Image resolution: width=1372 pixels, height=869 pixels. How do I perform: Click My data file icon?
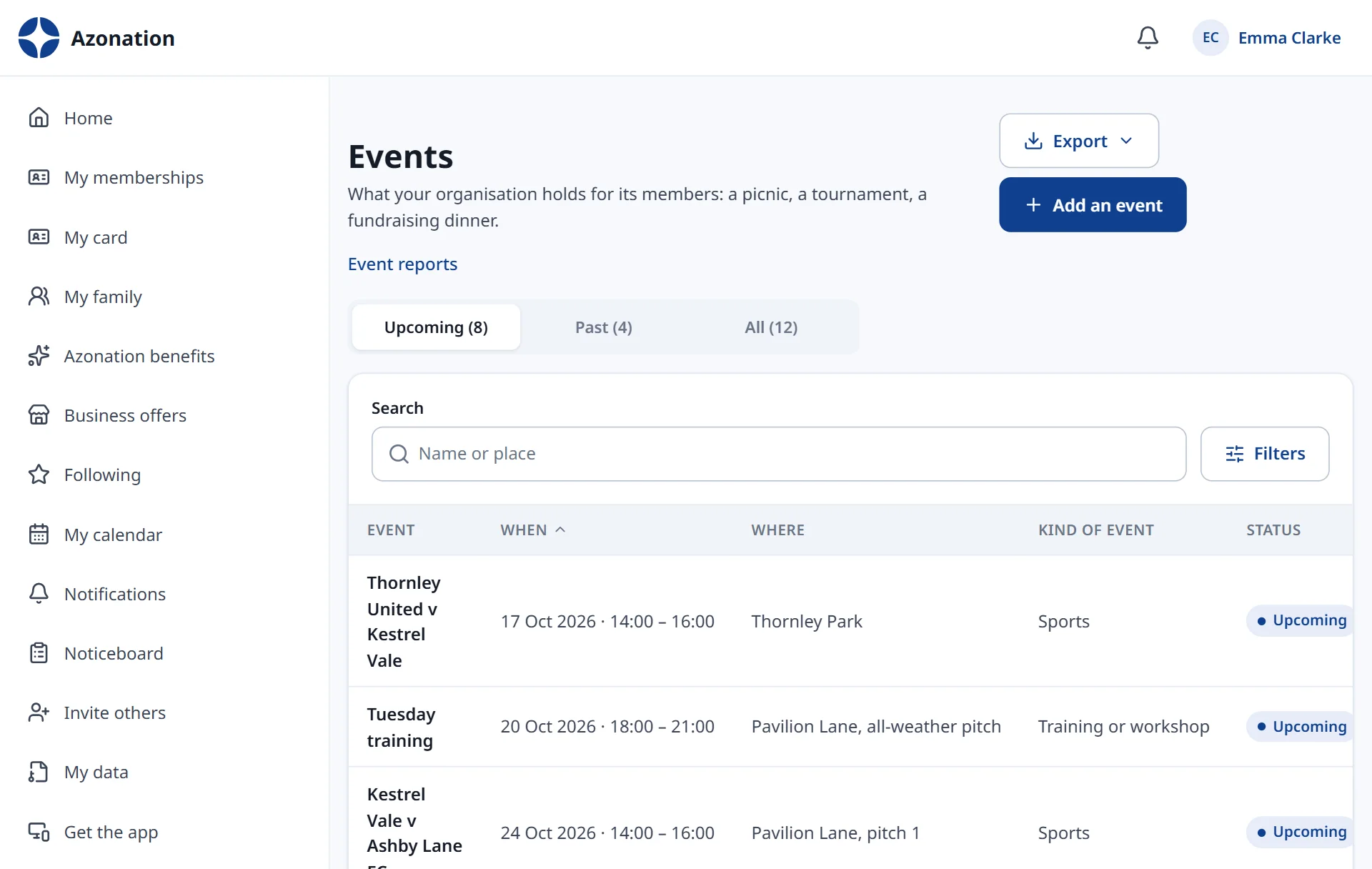pyautogui.click(x=39, y=772)
